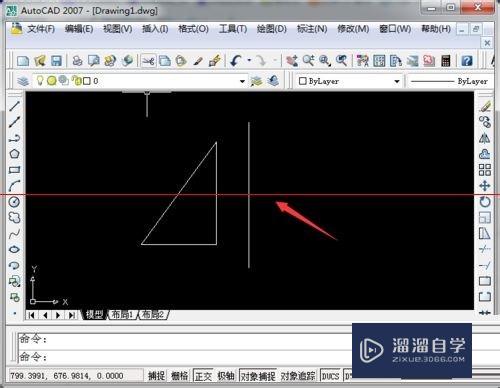Click the Copy Object tool in modify toolbar

coord(485,122)
